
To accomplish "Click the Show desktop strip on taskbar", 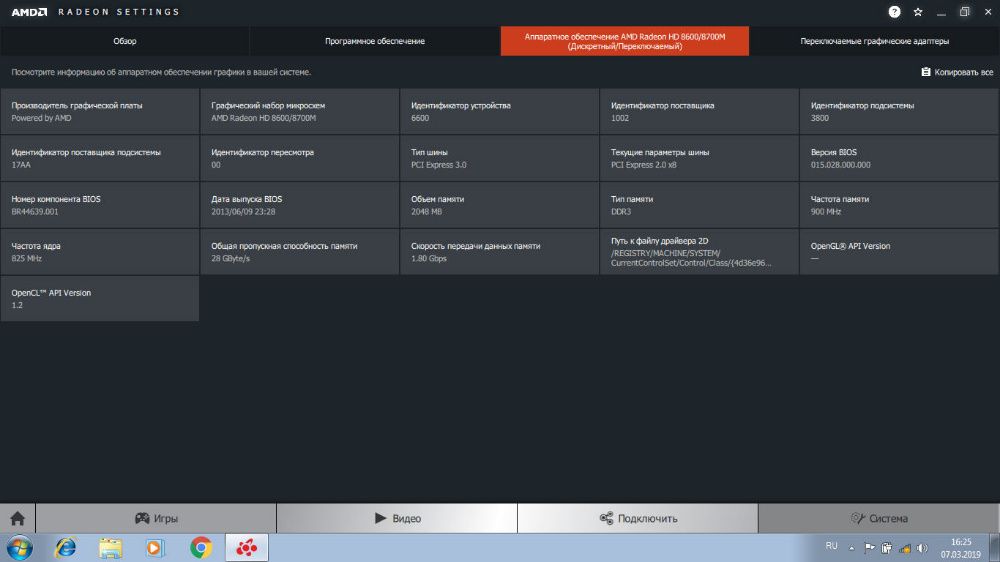I will (995, 547).
